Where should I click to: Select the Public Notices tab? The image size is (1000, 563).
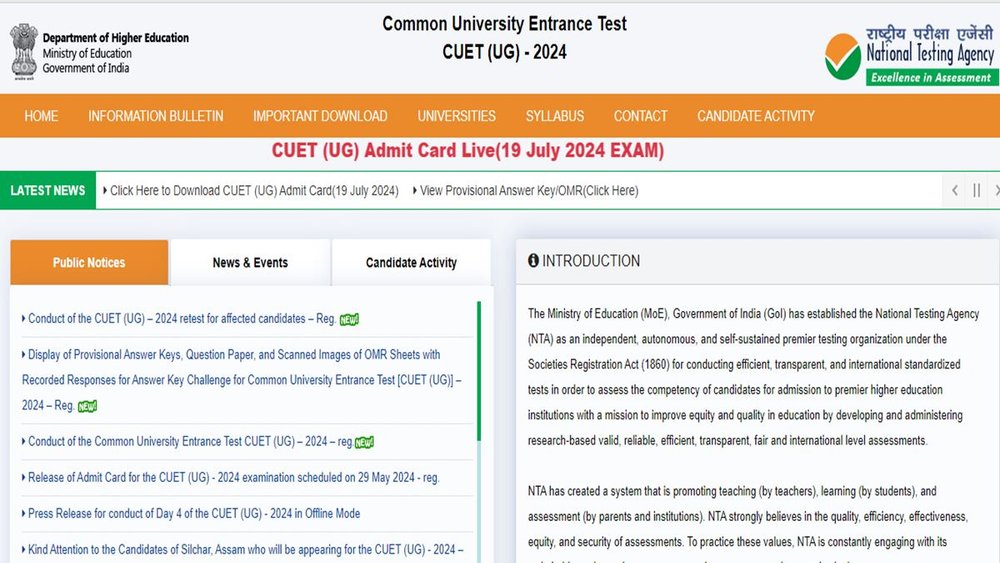pos(89,263)
